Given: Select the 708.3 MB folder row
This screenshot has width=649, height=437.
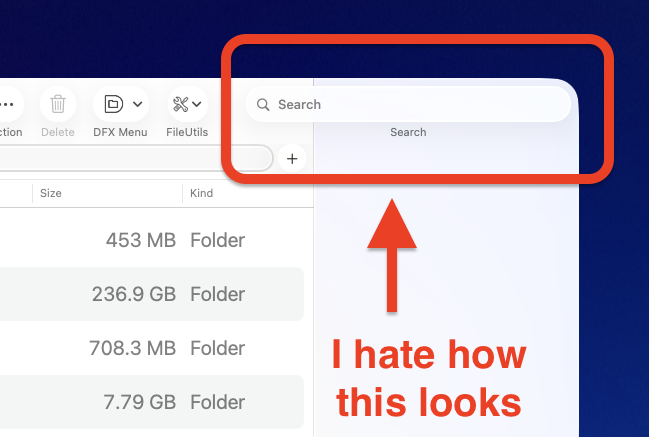Looking at the screenshot, I should click(152, 348).
